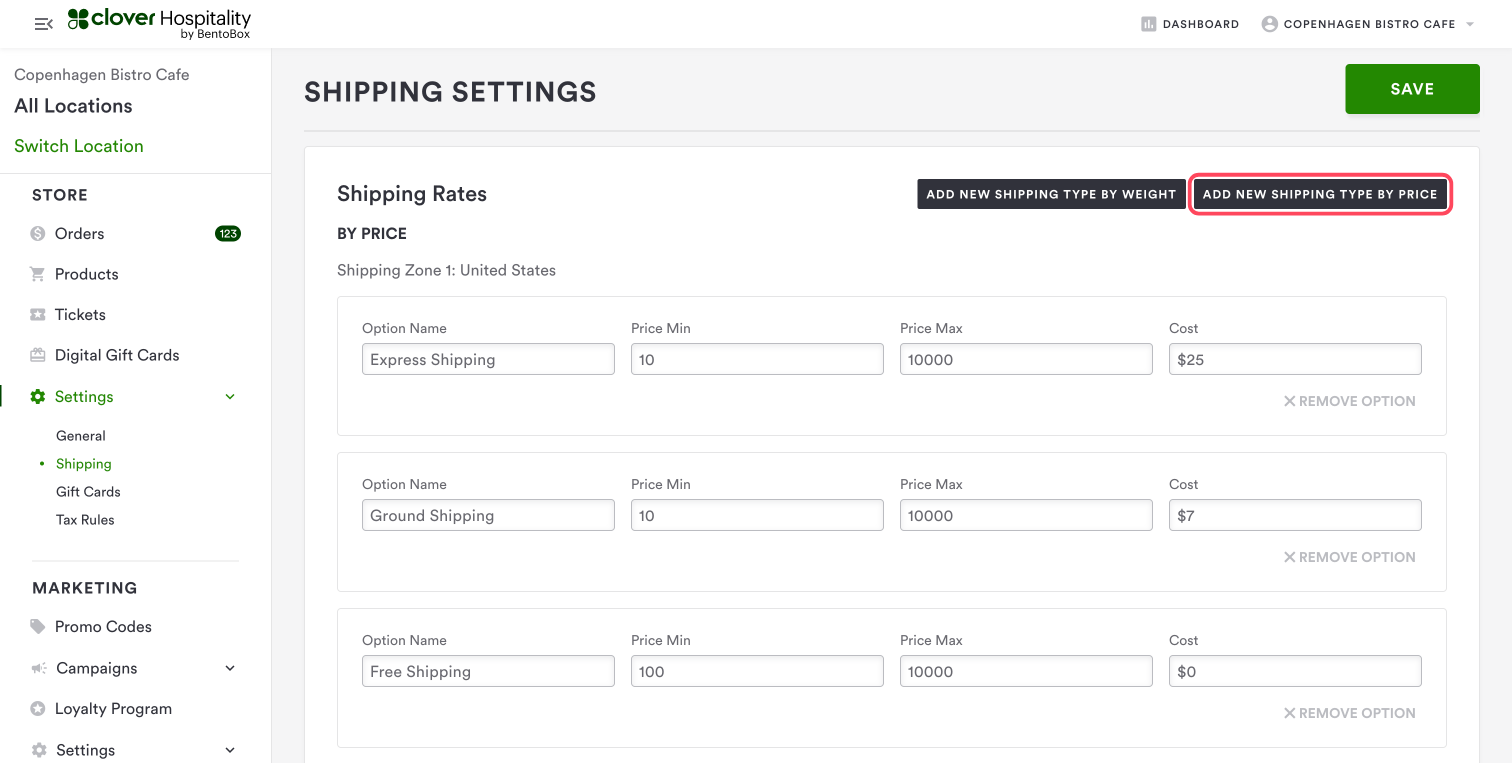Screen dimensions: 1512x763
Task: Focus the Ground Shipping Cost field
Action: [1295, 516]
